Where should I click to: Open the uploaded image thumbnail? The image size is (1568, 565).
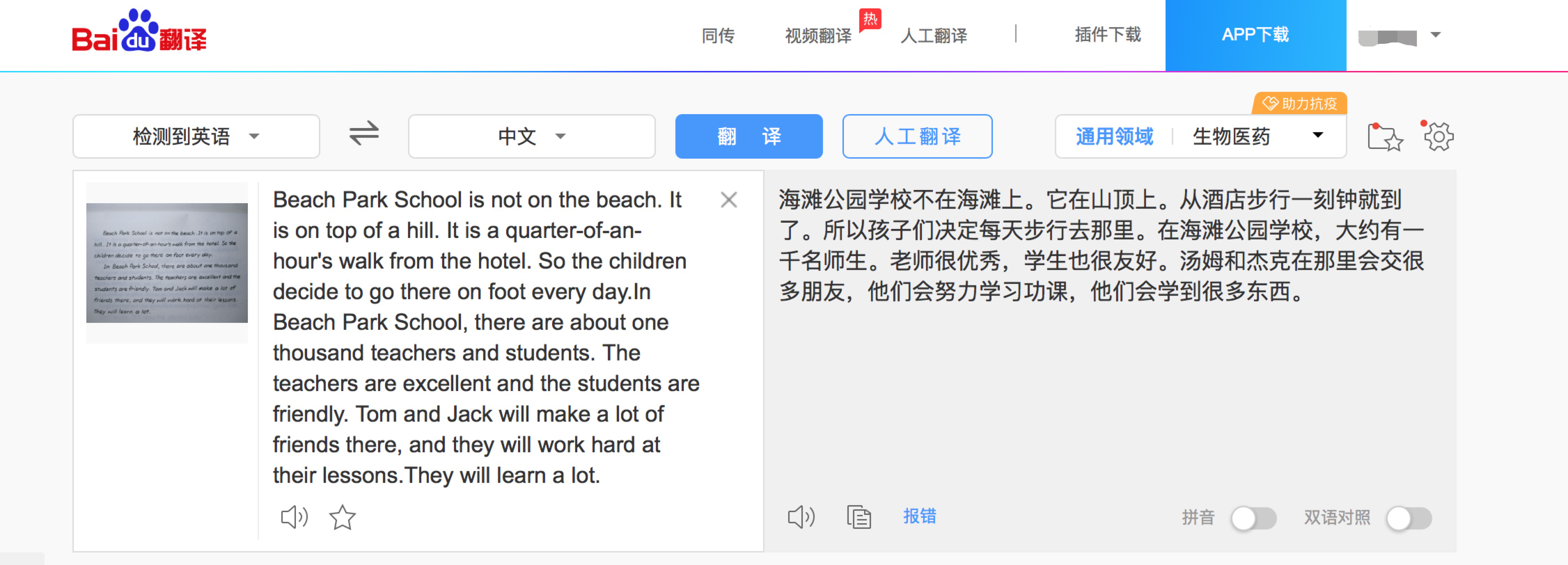[x=167, y=263]
